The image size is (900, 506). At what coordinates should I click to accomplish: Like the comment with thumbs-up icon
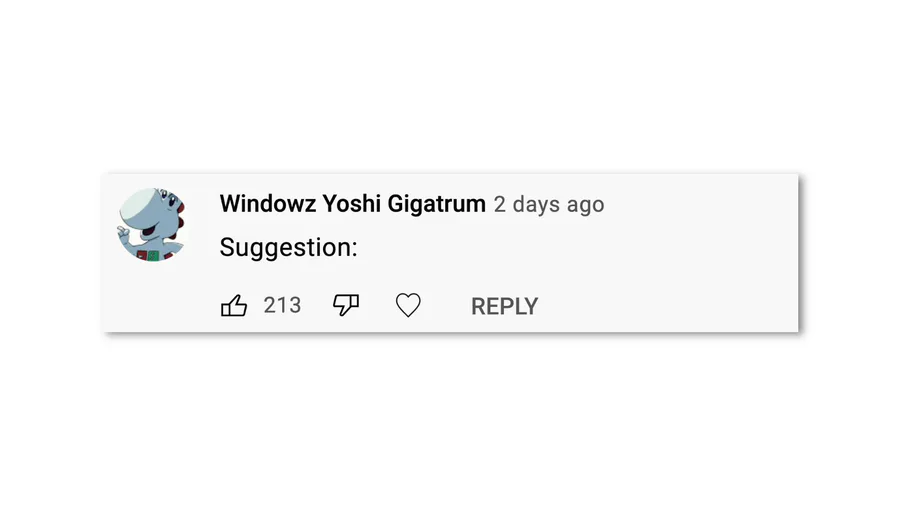[234, 306]
